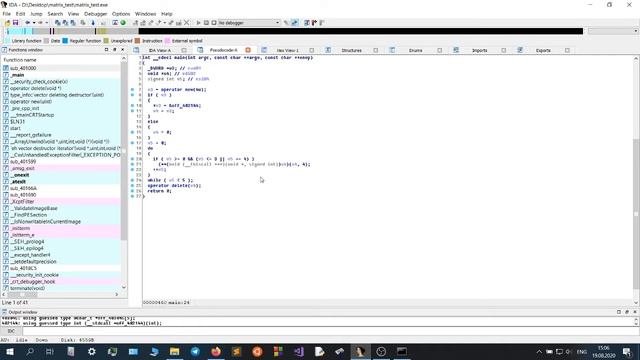This screenshot has width=640, height=360.
Task: Select _XcptFilter in the functions list
Action: tap(61, 202)
